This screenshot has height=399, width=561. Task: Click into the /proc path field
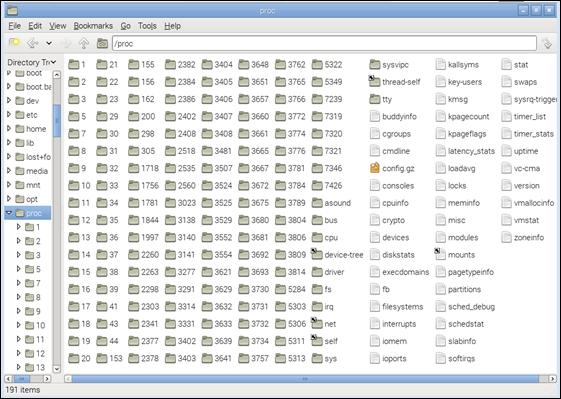324,44
